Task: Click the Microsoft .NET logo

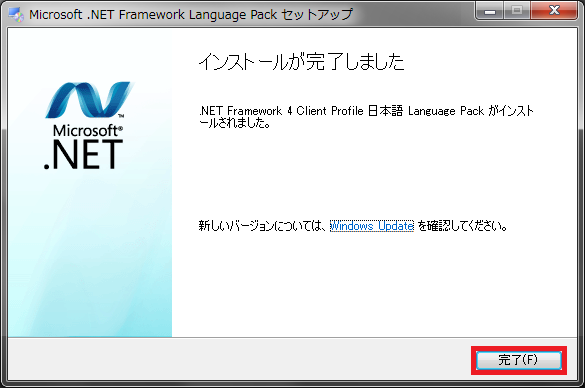Action: 88,125
